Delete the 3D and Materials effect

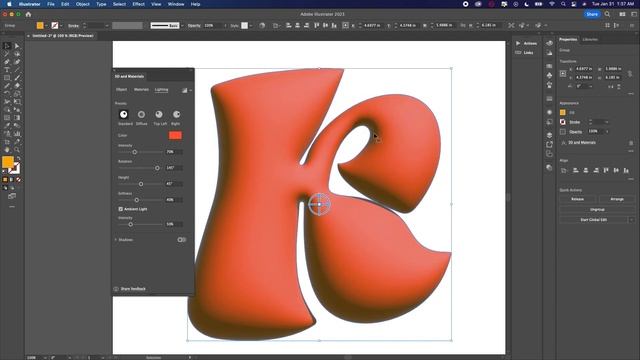[x=631, y=143]
